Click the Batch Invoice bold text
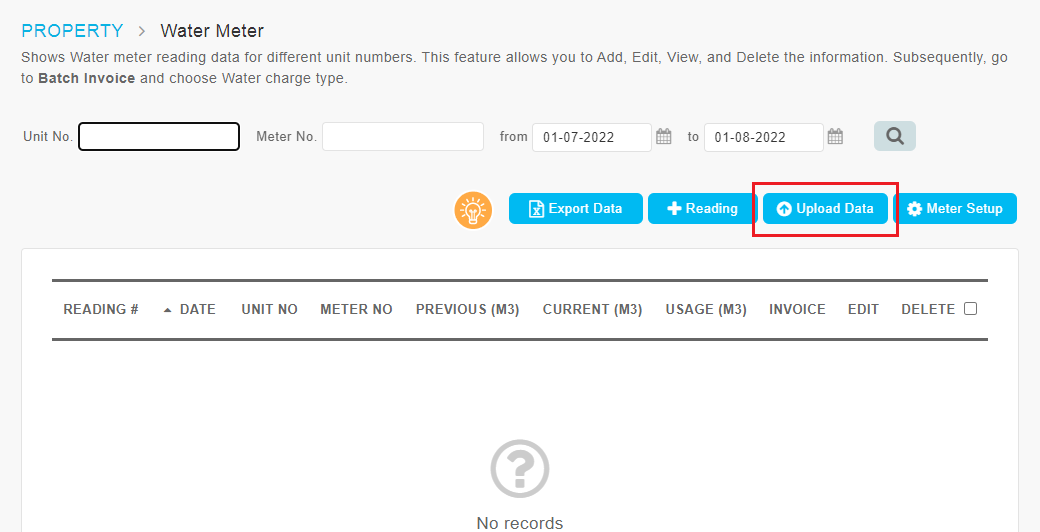The height and width of the screenshot is (532, 1040). pyautogui.click(x=87, y=78)
